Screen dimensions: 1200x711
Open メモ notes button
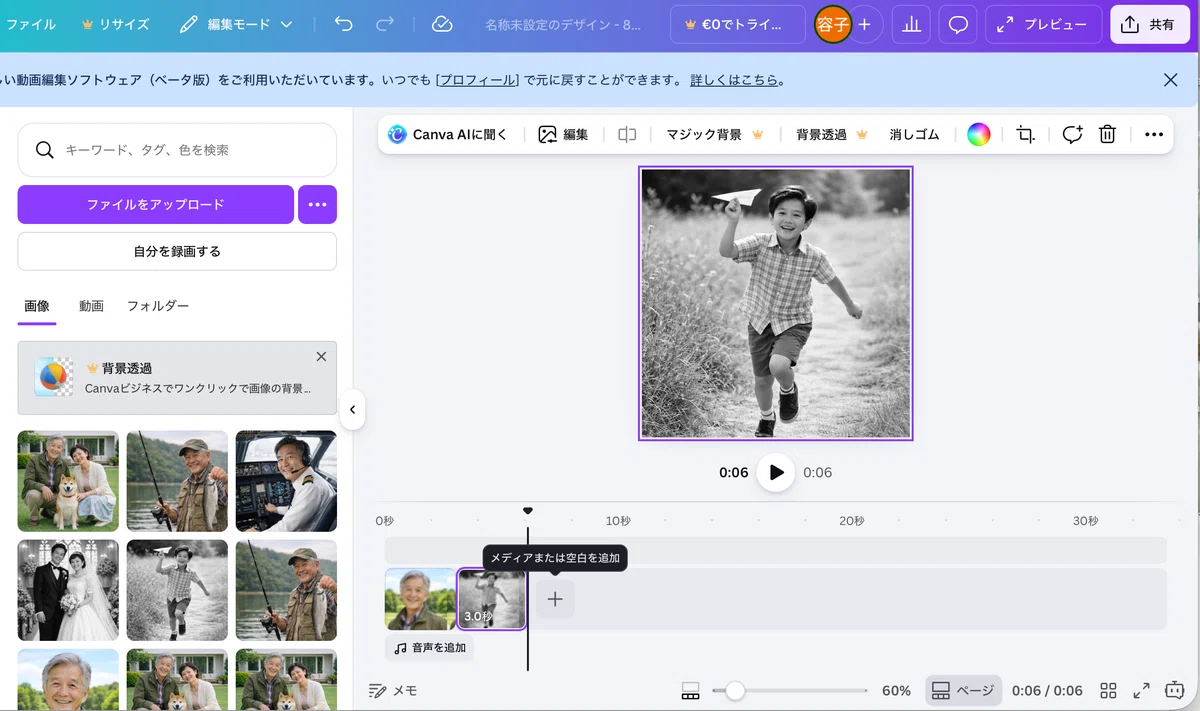click(x=393, y=690)
